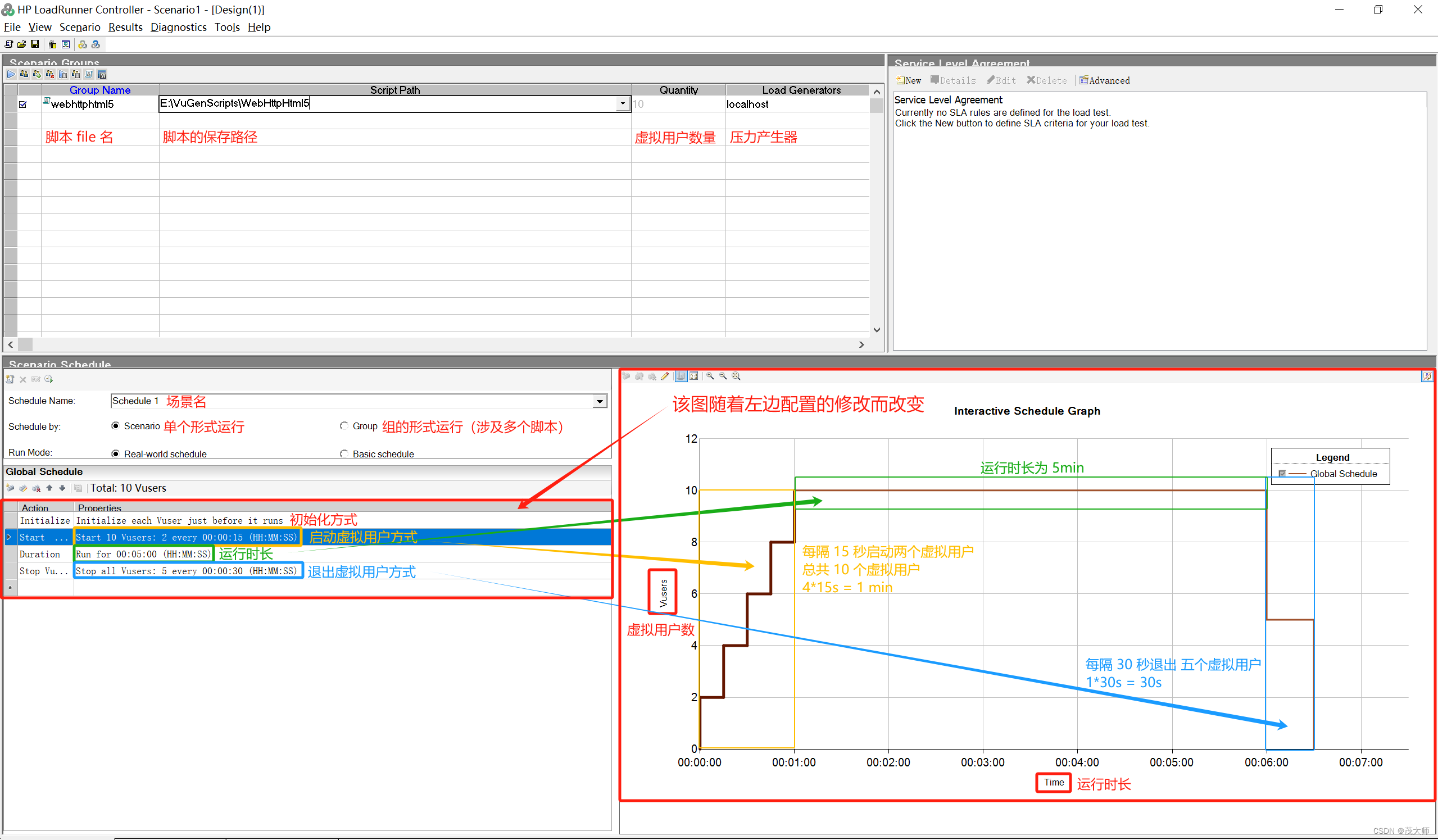Select the Group schedule radio button
The image size is (1438, 840).
click(x=344, y=426)
